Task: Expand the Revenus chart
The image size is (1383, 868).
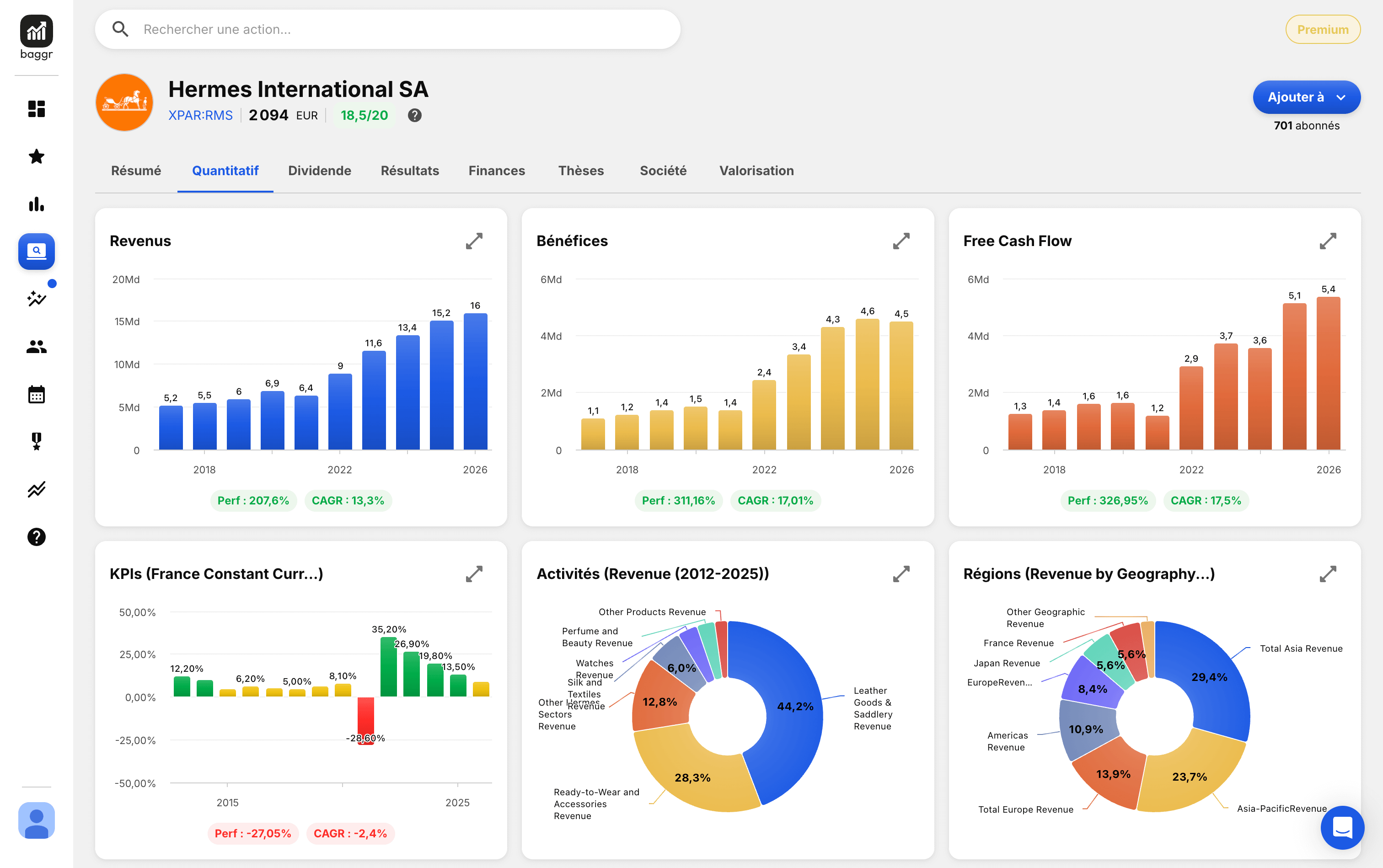Action: click(474, 241)
